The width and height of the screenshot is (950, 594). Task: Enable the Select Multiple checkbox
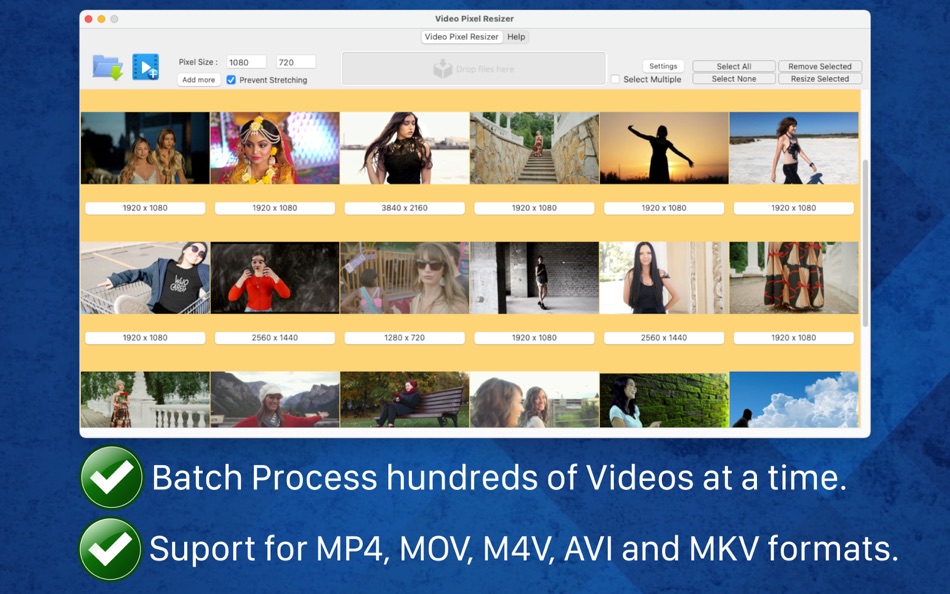coord(615,79)
